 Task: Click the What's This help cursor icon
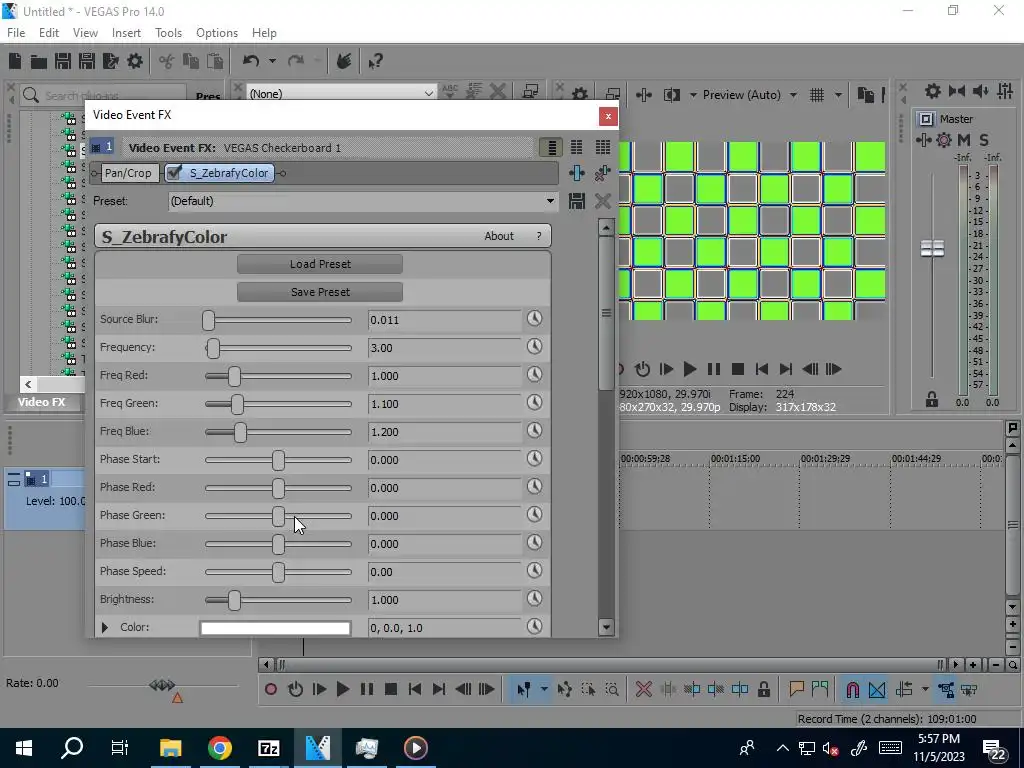(376, 61)
